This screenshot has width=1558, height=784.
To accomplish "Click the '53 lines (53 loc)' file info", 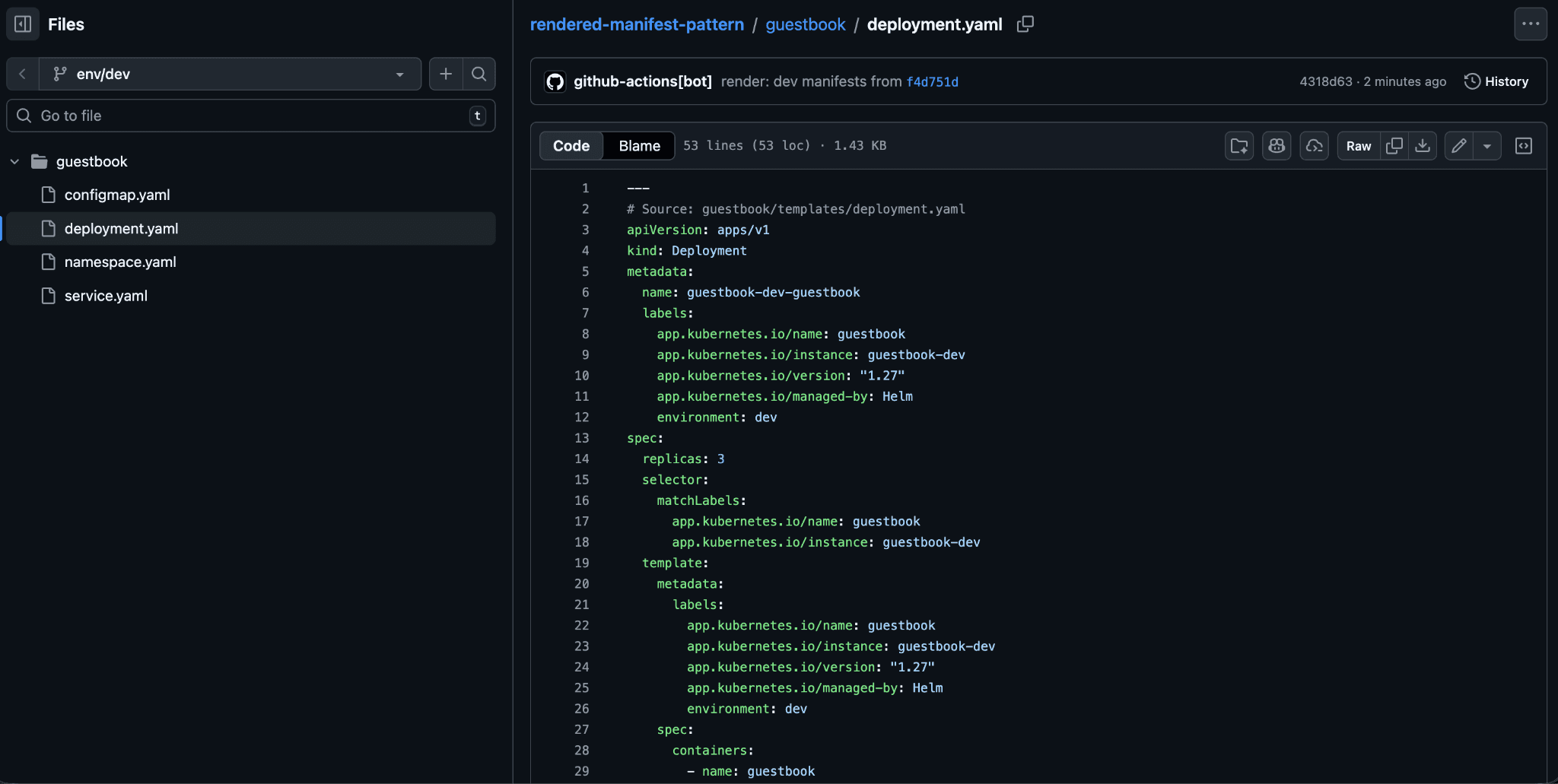I will coord(747,145).
